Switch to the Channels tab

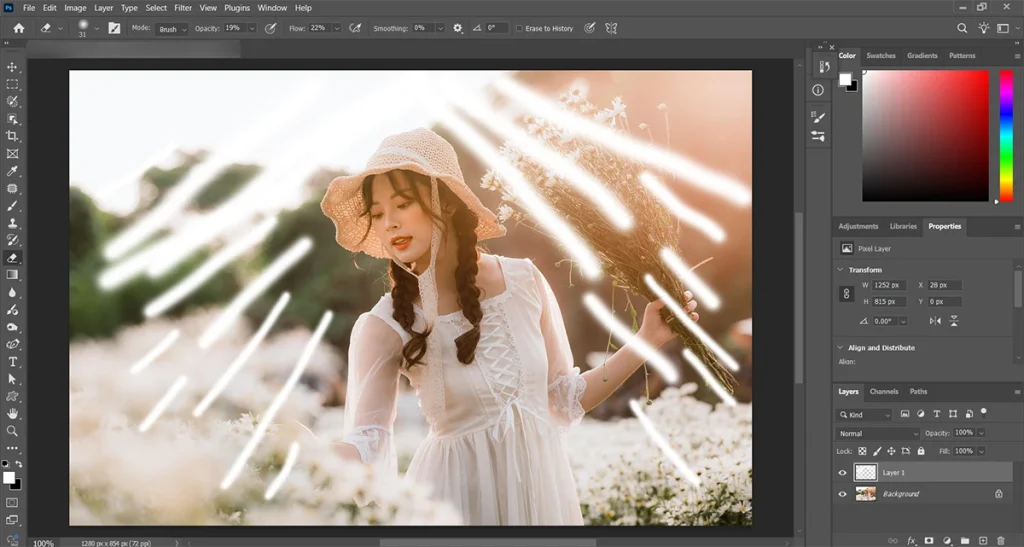[x=883, y=392]
